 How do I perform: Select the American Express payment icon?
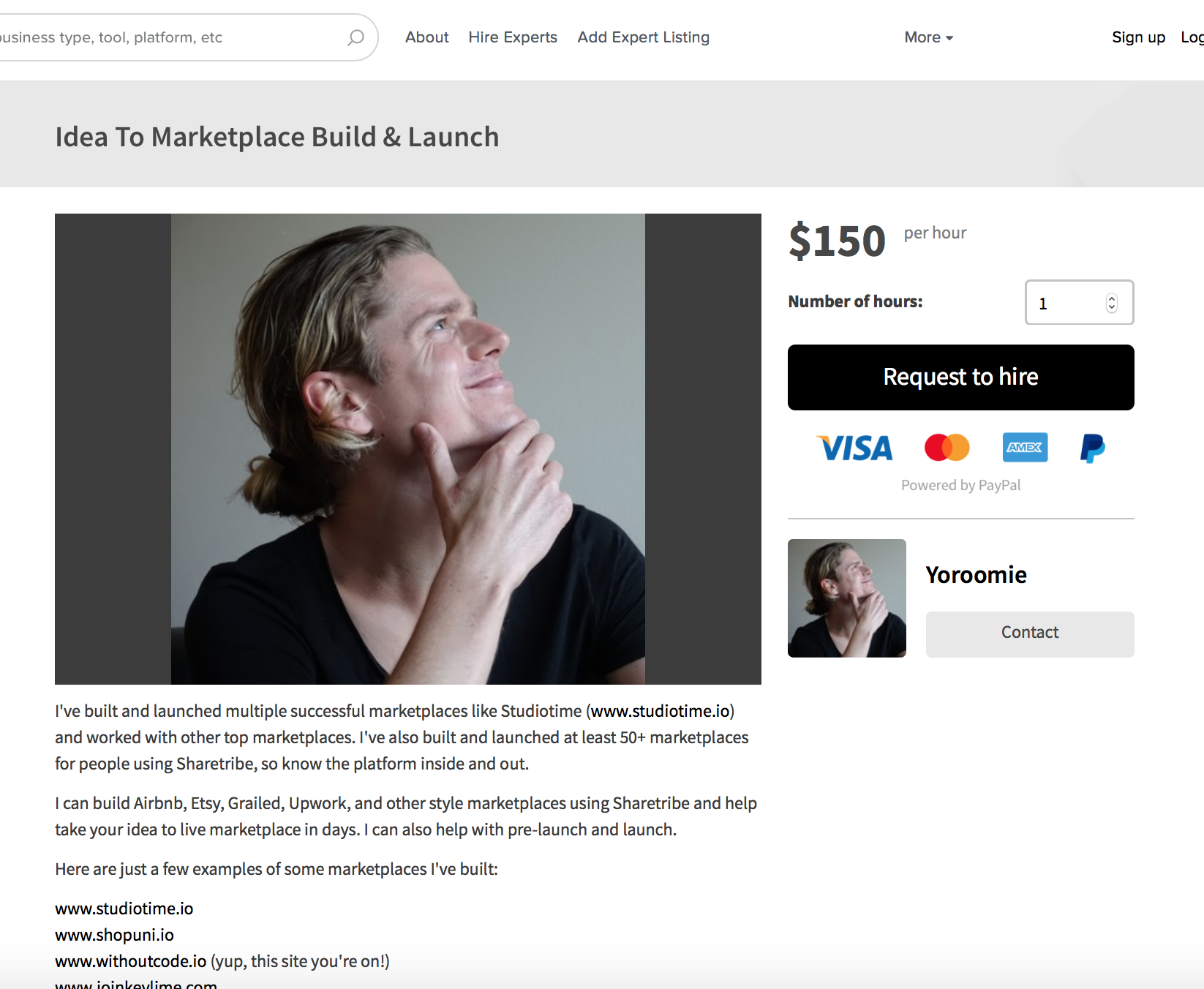(1025, 448)
